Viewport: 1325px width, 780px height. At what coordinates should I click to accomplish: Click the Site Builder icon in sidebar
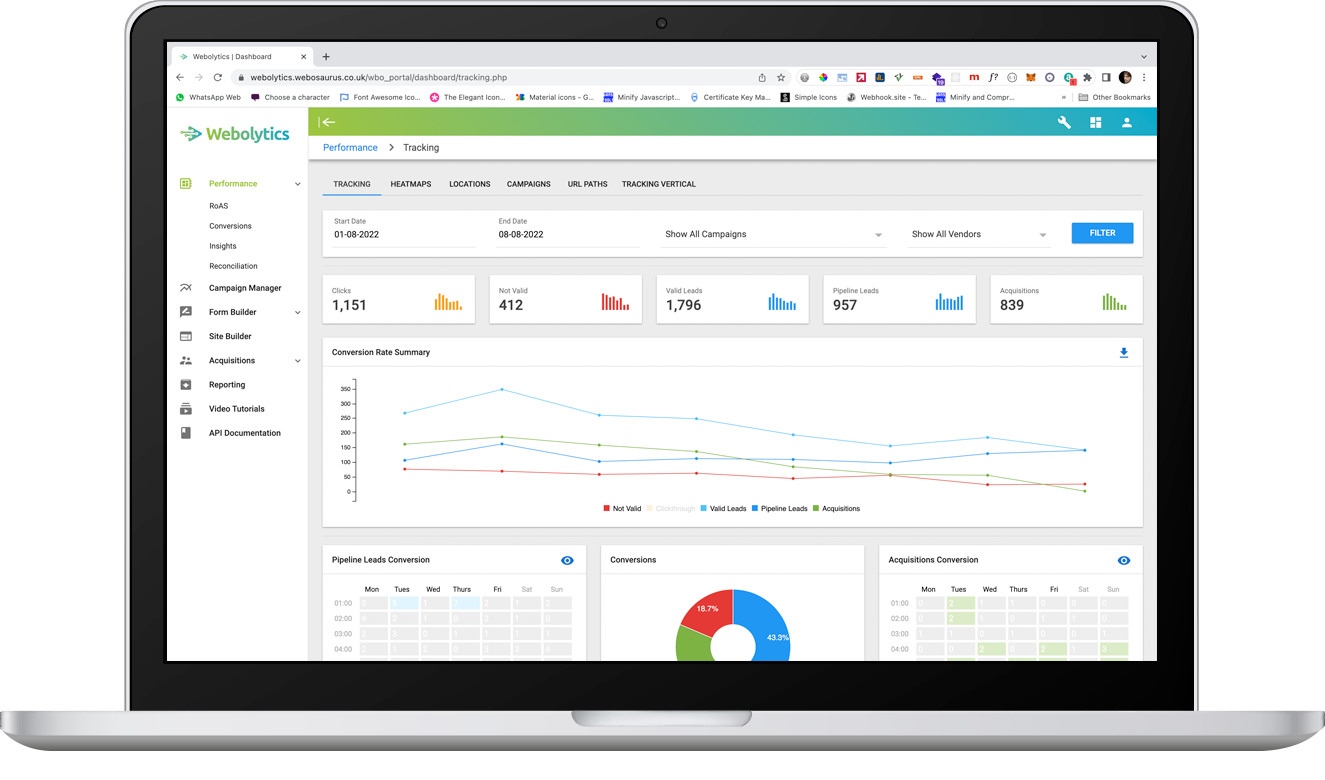coord(184,336)
